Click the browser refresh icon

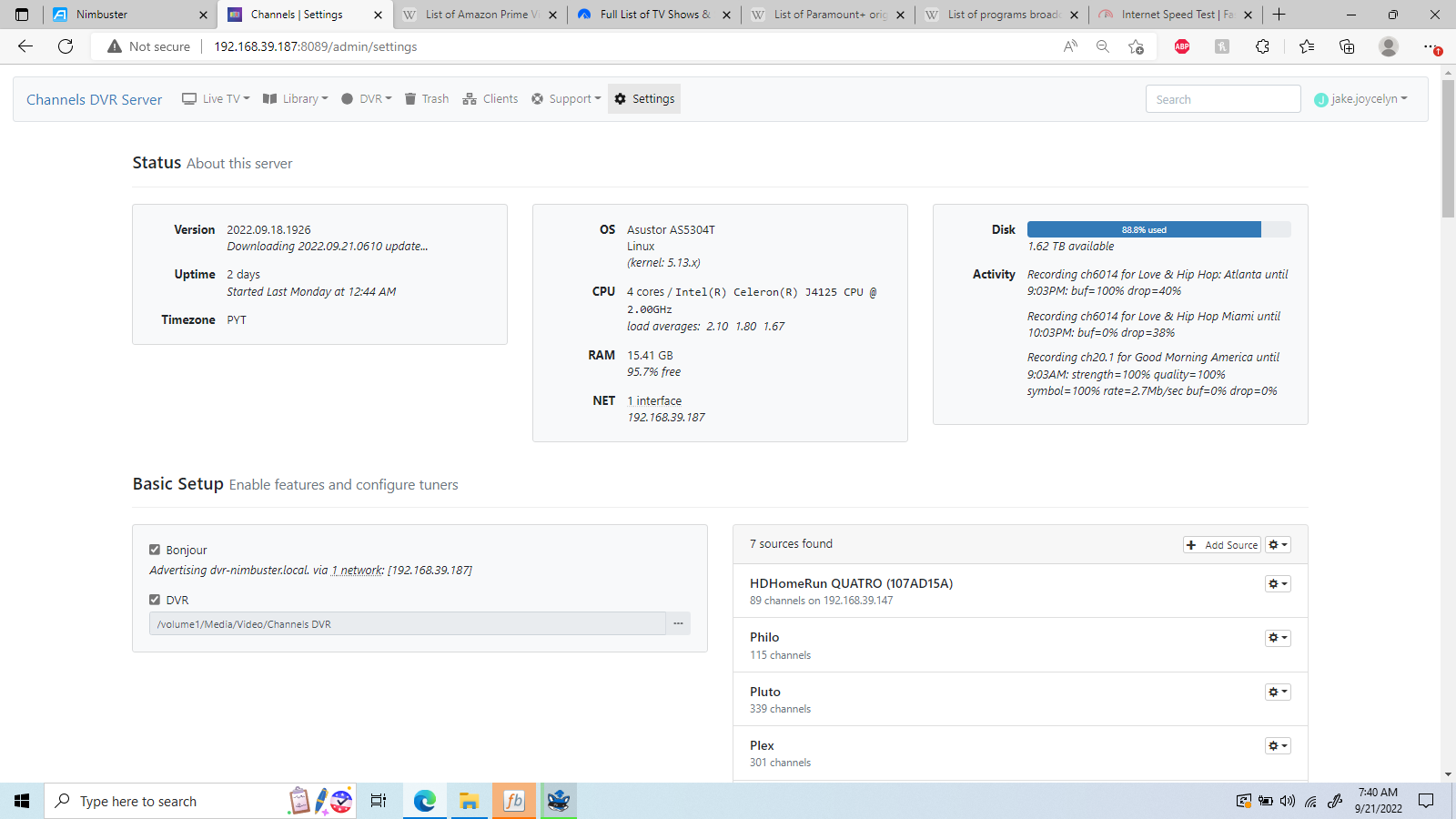coord(66,46)
